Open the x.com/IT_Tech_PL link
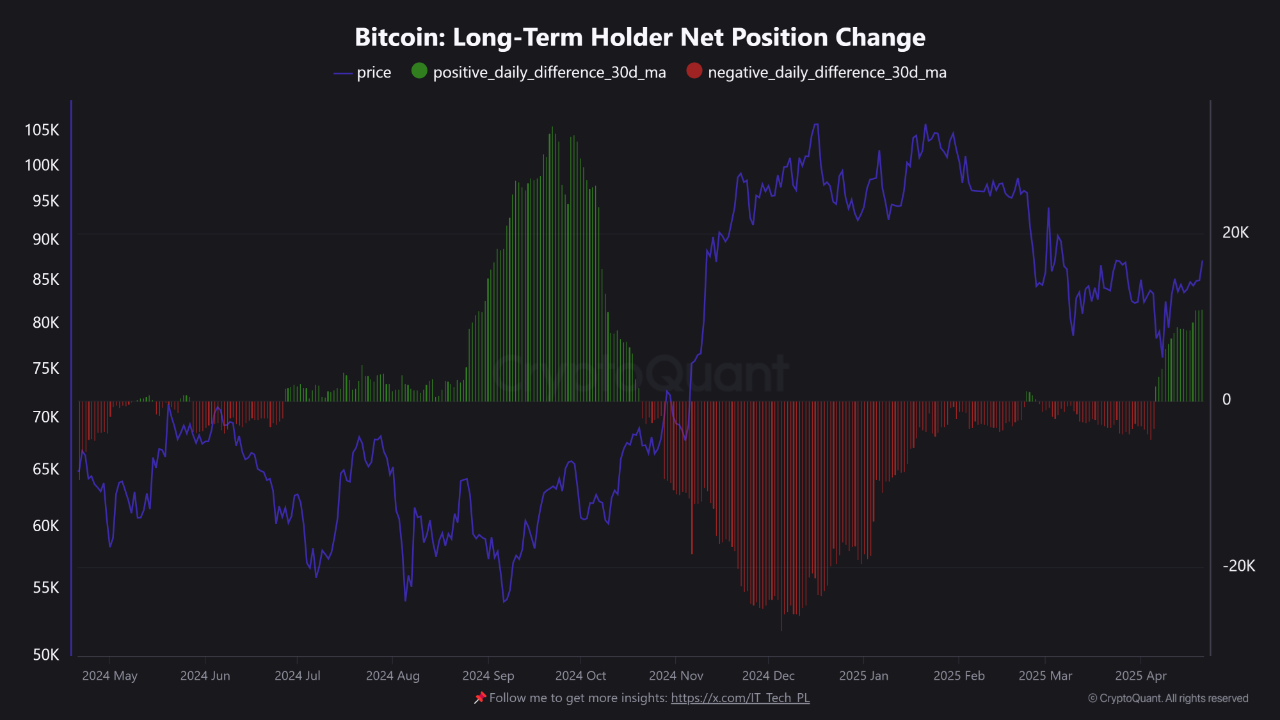The height and width of the screenshot is (720, 1280). pos(740,698)
